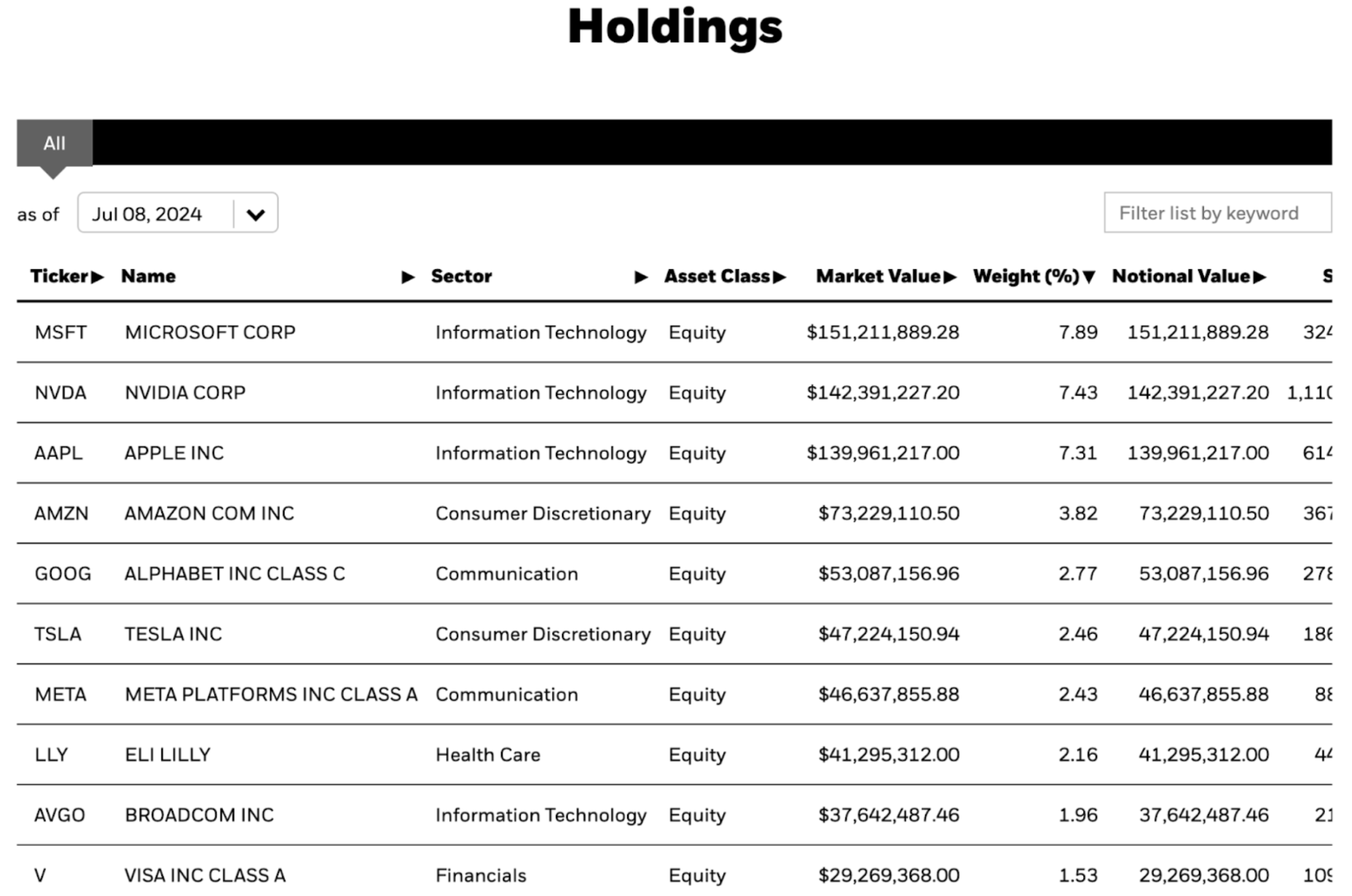Image resolution: width=1352 pixels, height=896 pixels.
Task: Click Microsoft market value $151,211,889.28
Action: [883, 333]
